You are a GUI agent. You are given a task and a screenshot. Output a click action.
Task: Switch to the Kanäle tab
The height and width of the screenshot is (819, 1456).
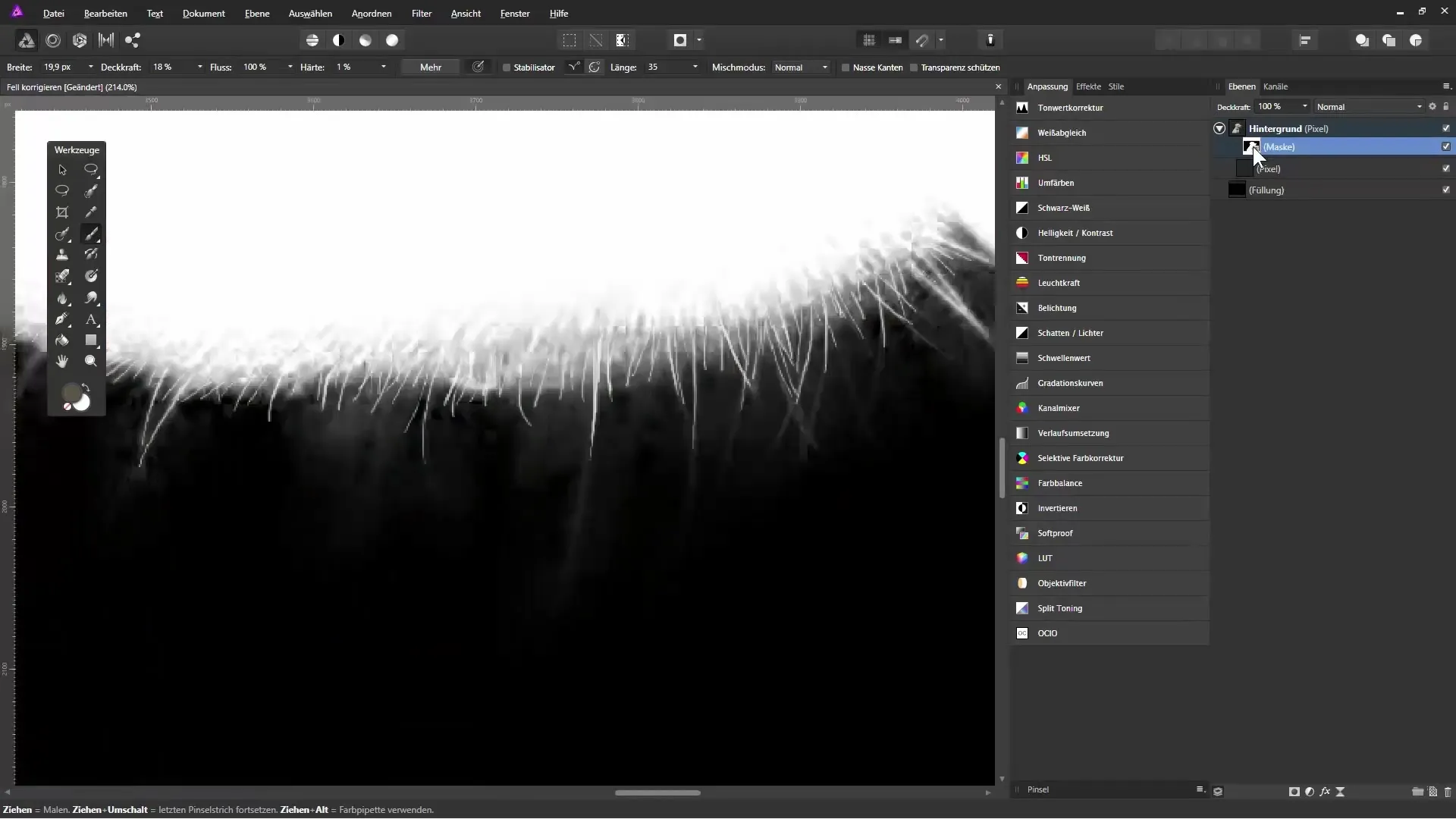(x=1276, y=86)
